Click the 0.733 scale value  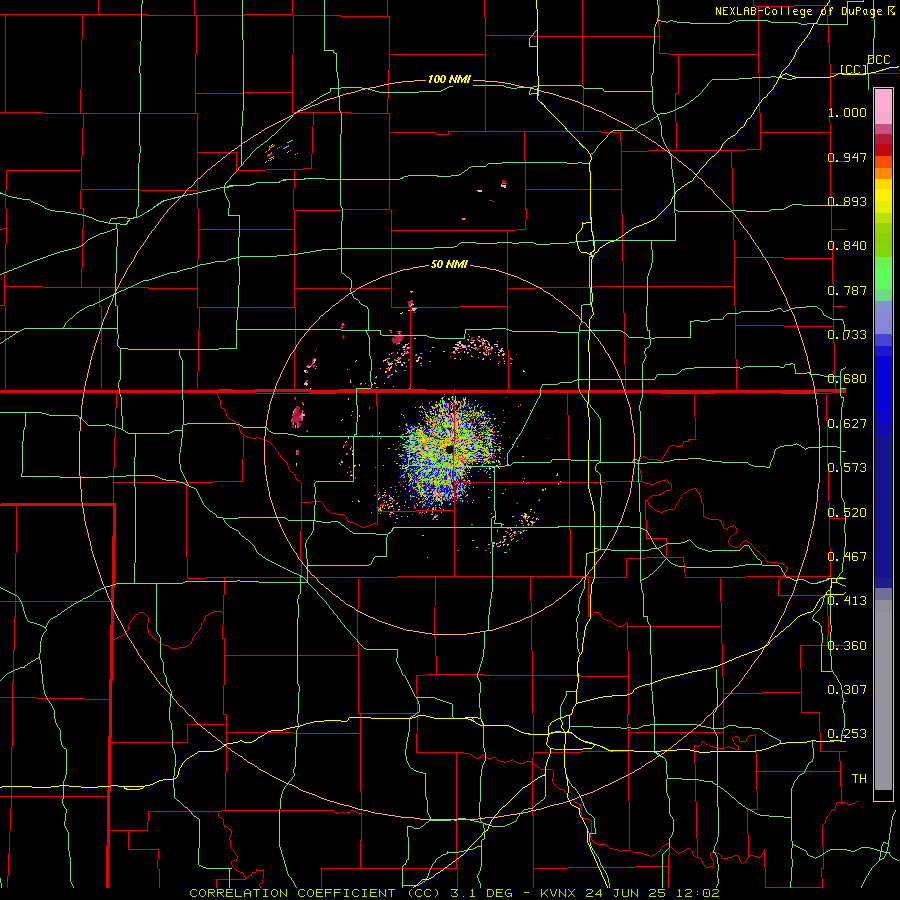click(x=847, y=335)
